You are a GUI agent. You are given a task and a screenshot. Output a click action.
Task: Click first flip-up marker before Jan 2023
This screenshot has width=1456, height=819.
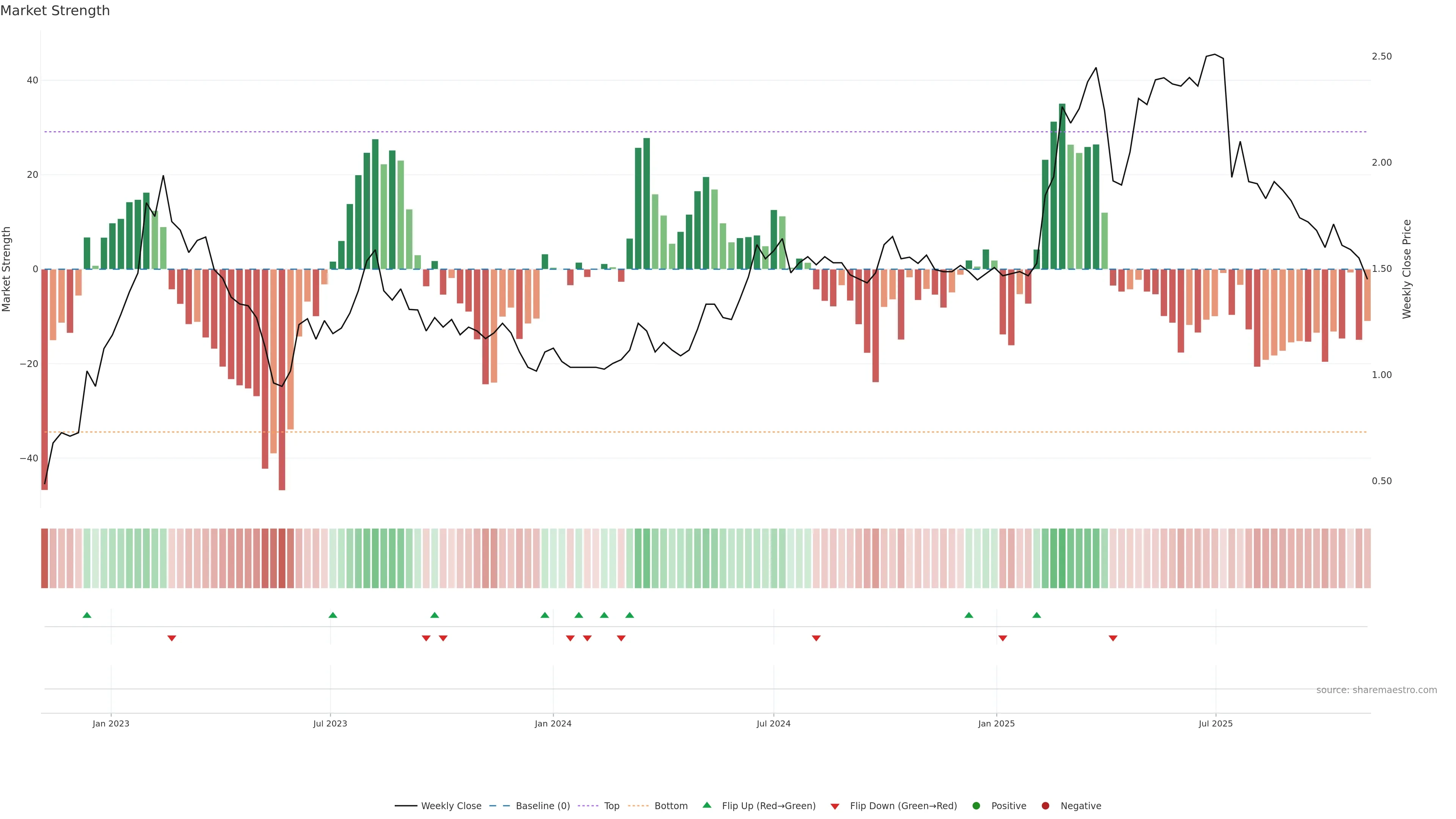(x=87, y=615)
